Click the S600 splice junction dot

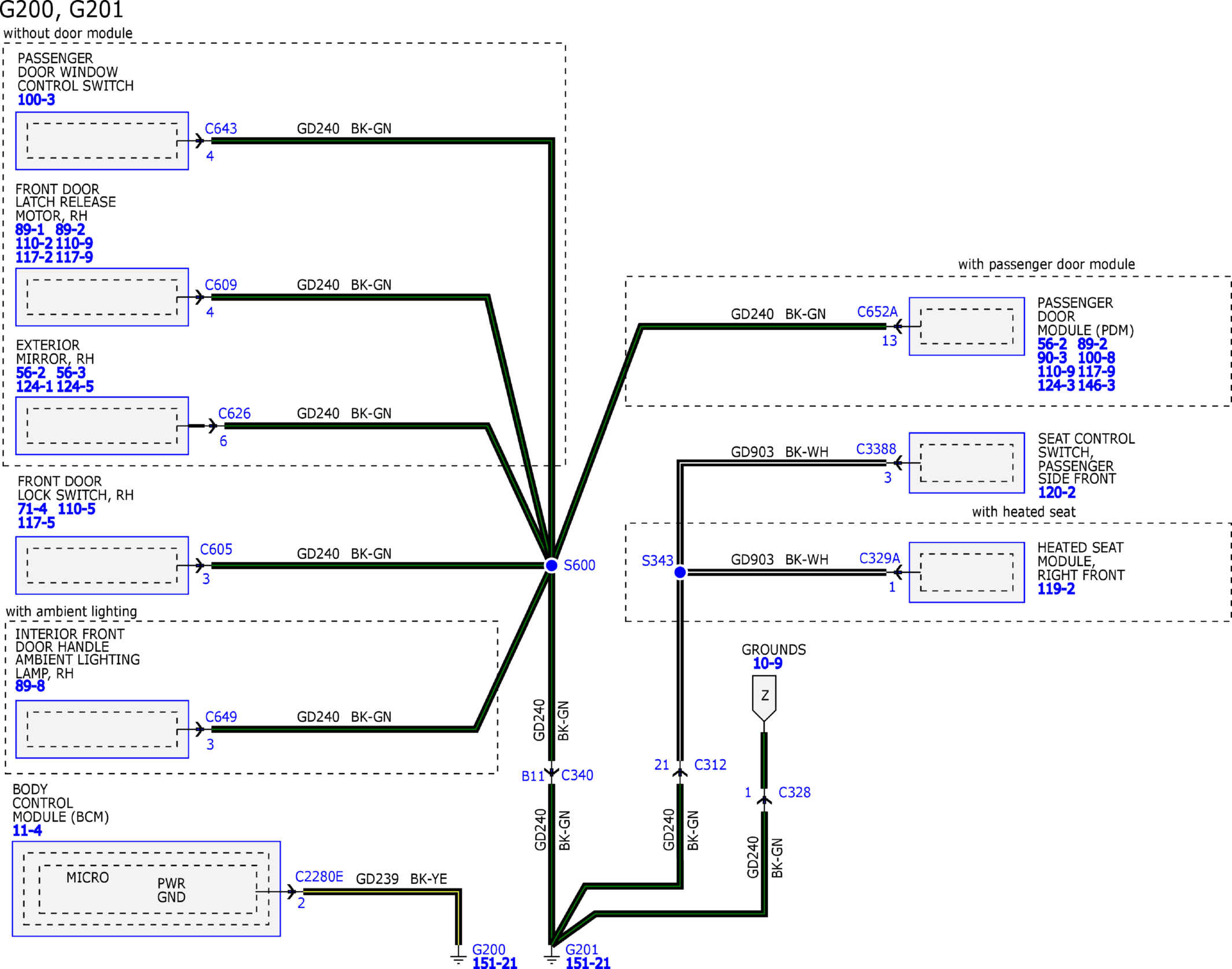[x=551, y=565]
